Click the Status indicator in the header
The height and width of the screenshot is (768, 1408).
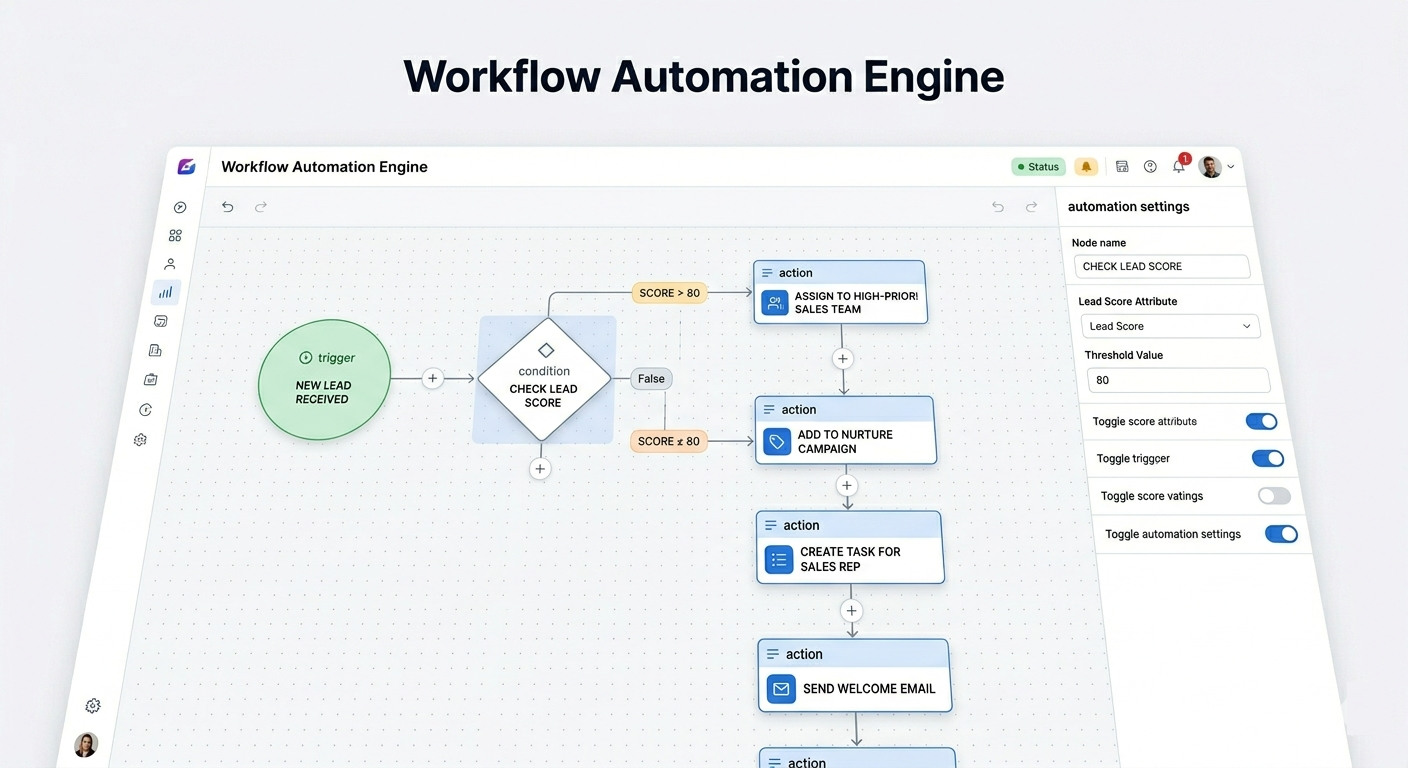1037,166
